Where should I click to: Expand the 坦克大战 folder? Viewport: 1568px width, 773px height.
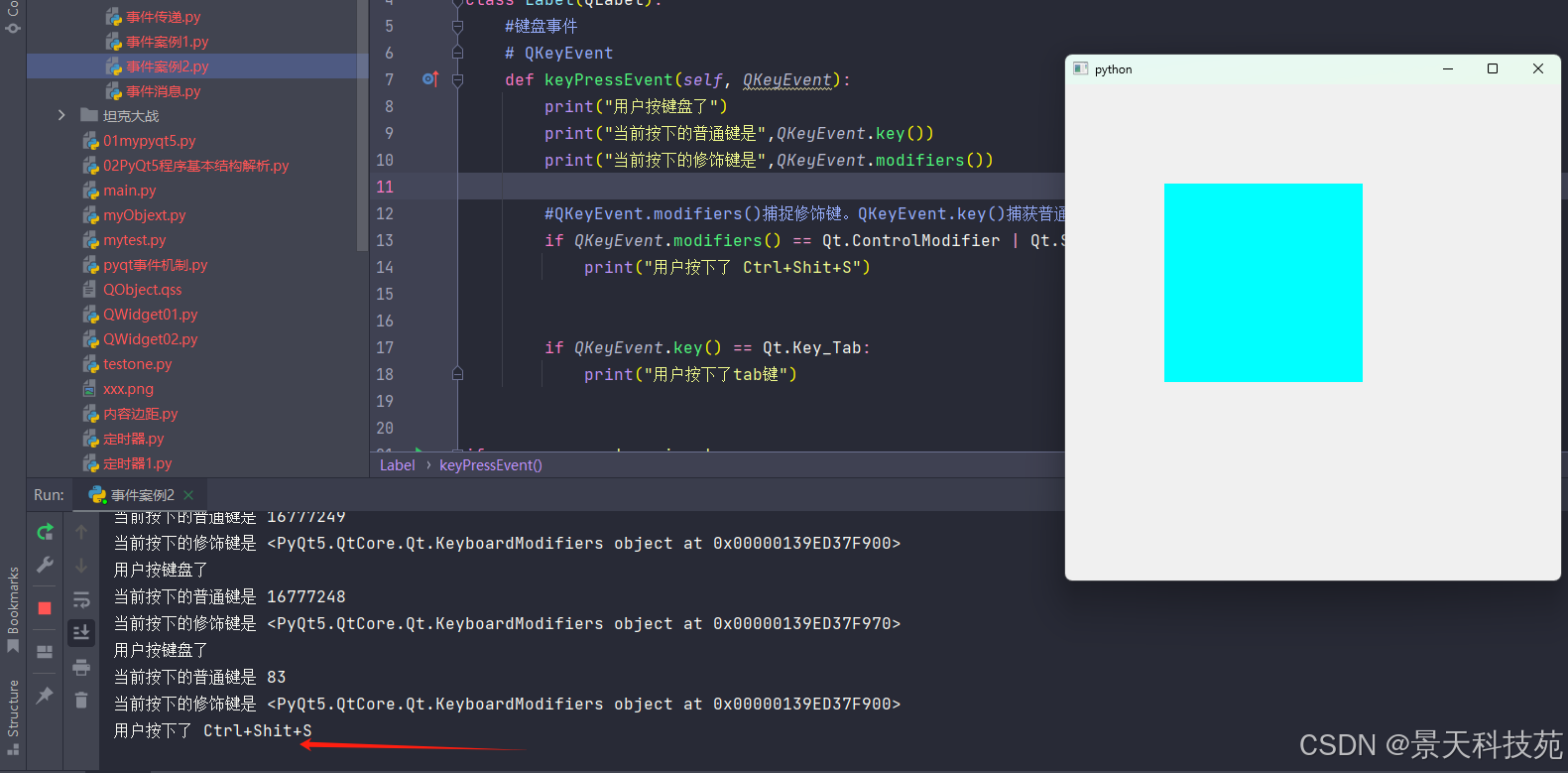pos(61,116)
